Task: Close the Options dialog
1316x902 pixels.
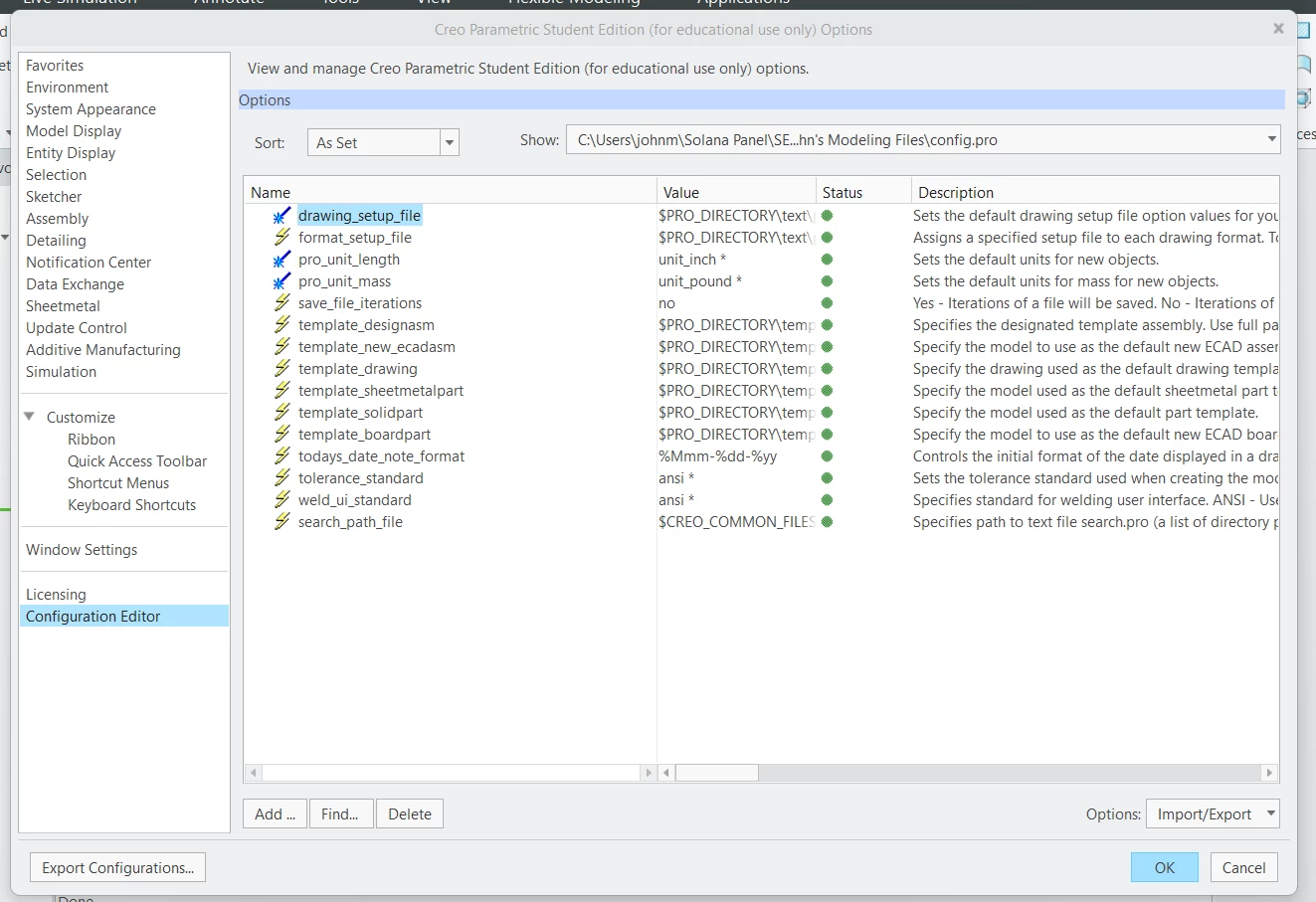Action: click(x=1278, y=29)
